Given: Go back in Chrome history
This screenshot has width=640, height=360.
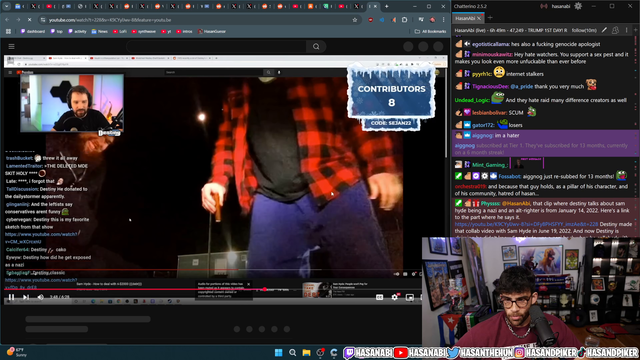Looking at the screenshot, I should [x=7, y=20].
